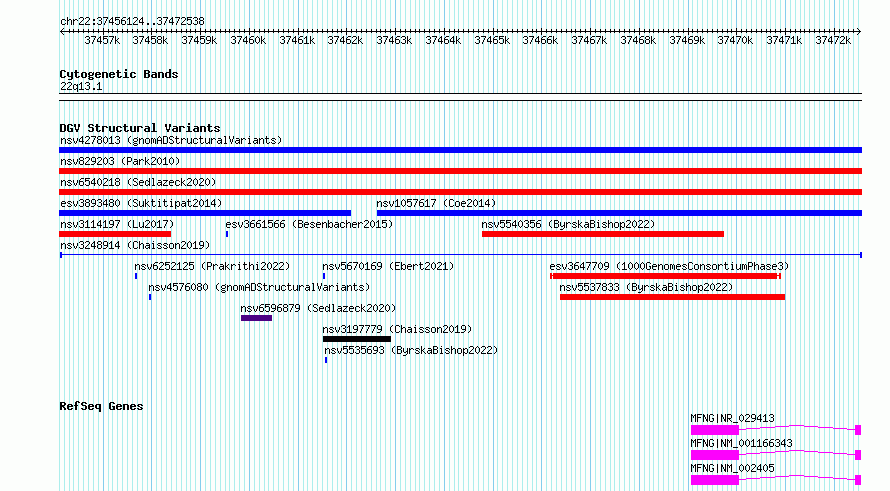Select nsv6252125 (Prakrithi2022) label
The height and width of the screenshot is (491, 890).
212,266
